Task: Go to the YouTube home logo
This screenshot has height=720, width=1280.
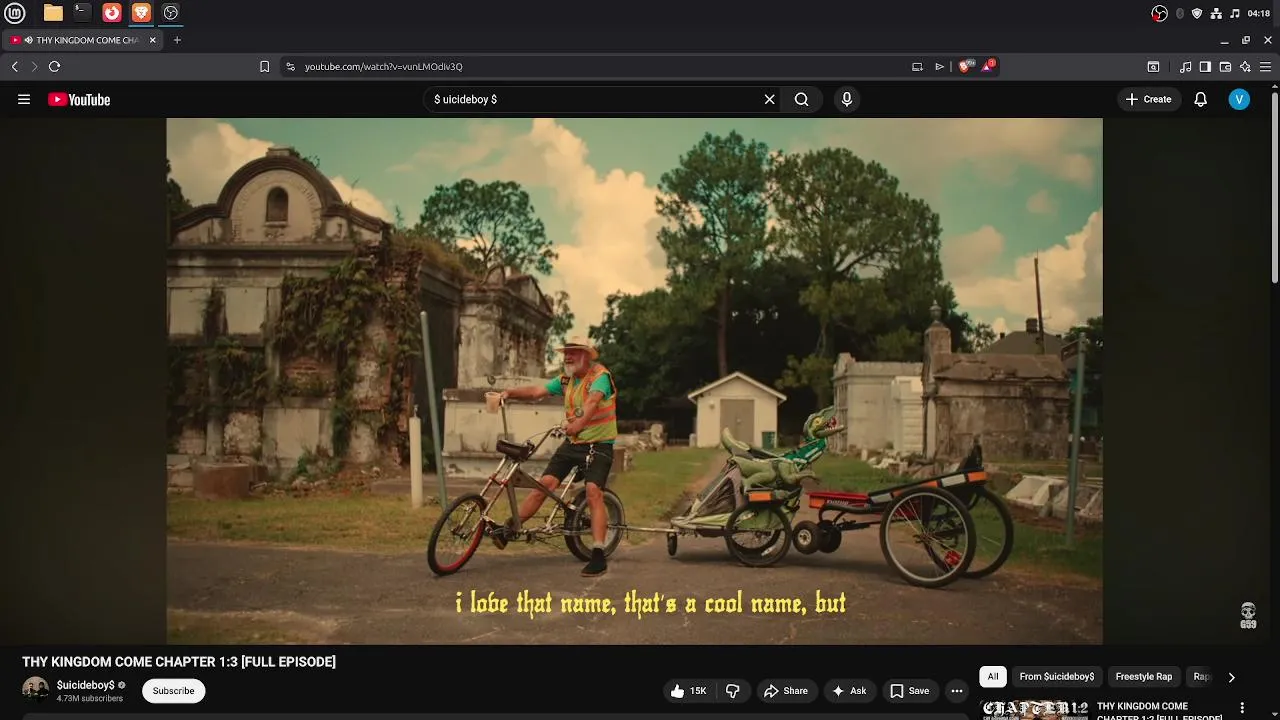Action: point(79,99)
